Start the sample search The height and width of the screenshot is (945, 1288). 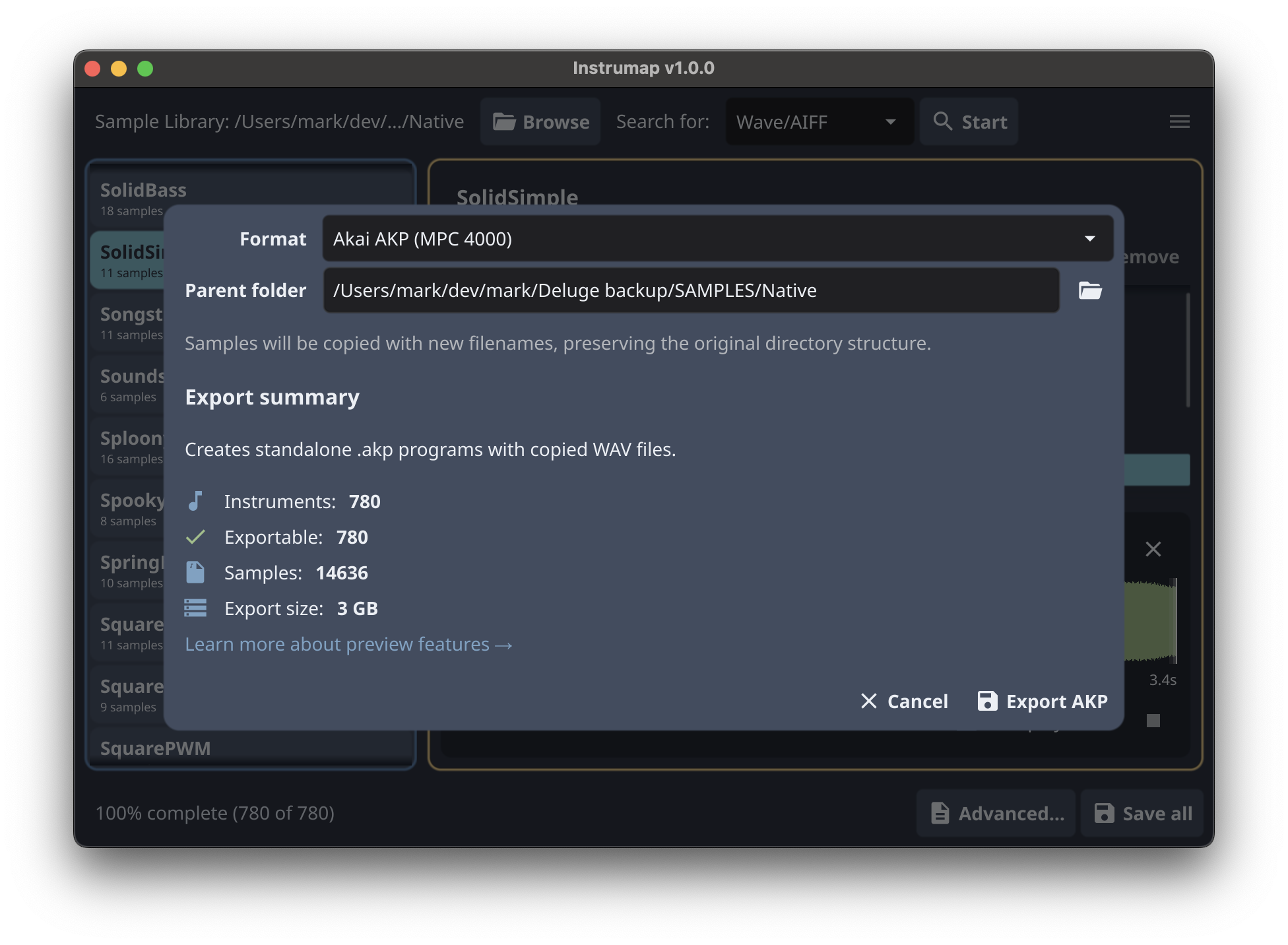[969, 121]
